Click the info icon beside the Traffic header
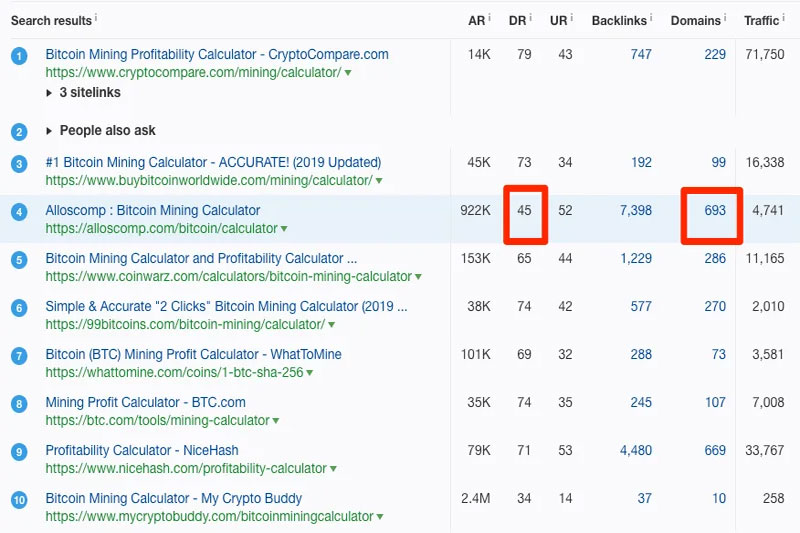Viewport: 800px width, 533px height. [784, 18]
